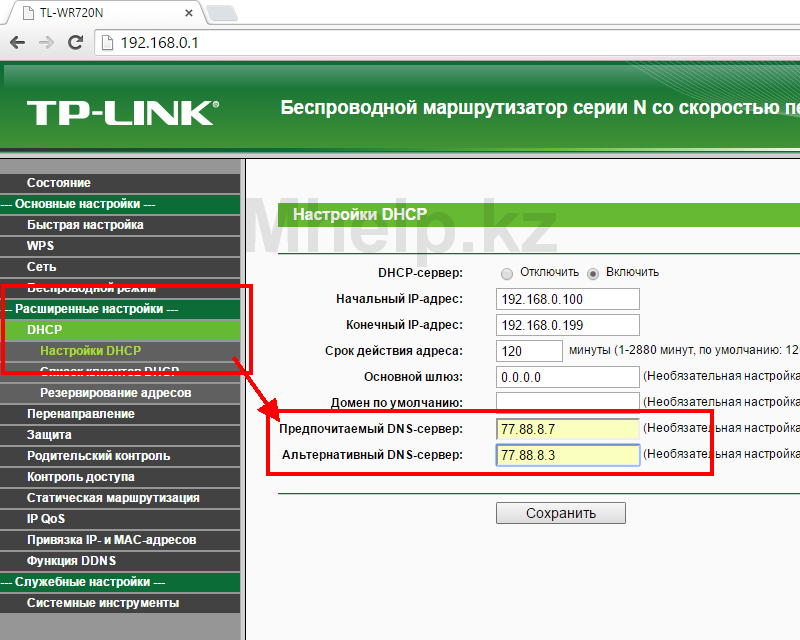Click the browser back arrow
This screenshot has height=640, width=800.
17,42
